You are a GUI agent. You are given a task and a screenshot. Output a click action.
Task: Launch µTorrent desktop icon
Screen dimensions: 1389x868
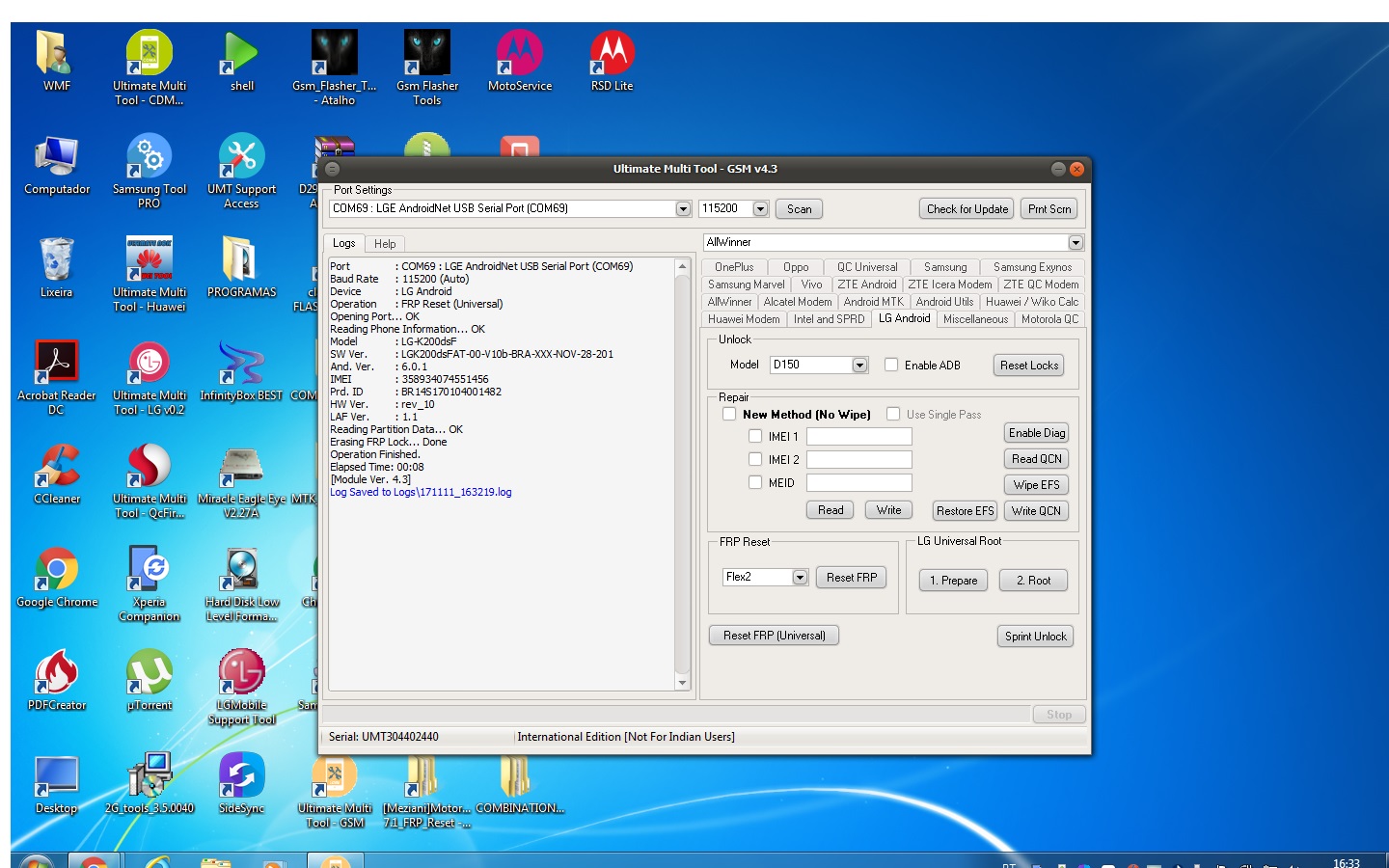(x=149, y=681)
